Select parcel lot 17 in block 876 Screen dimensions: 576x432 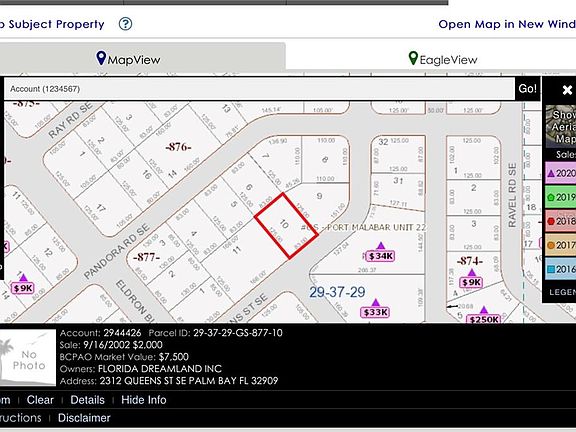[x=100, y=209]
